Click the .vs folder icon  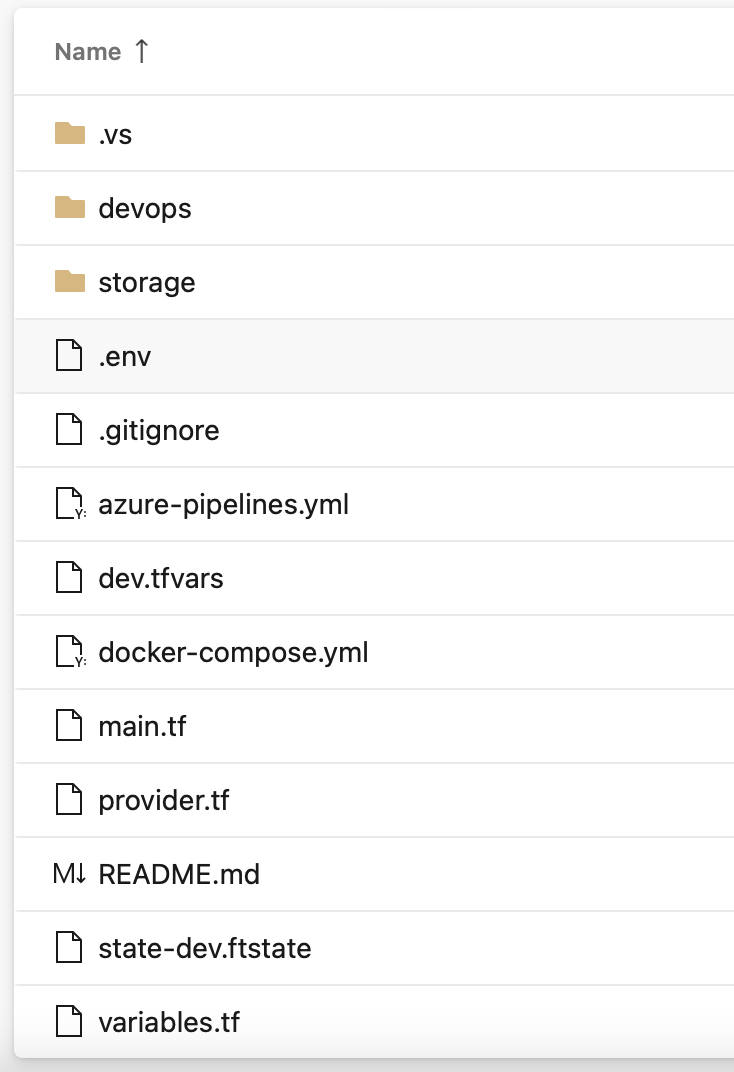pyautogui.click(x=69, y=133)
